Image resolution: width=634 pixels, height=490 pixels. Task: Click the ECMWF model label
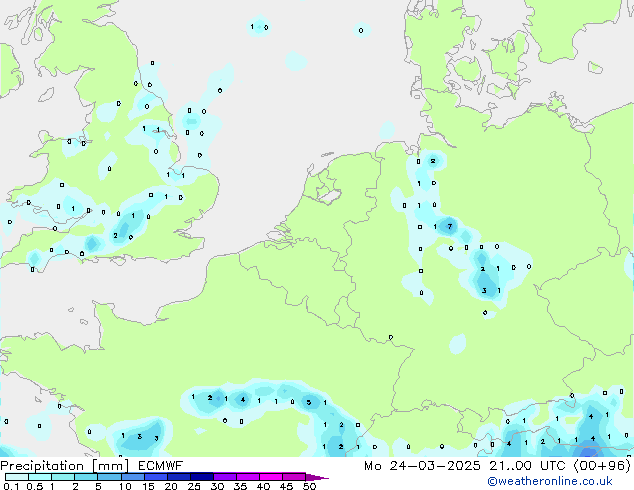[161, 466]
